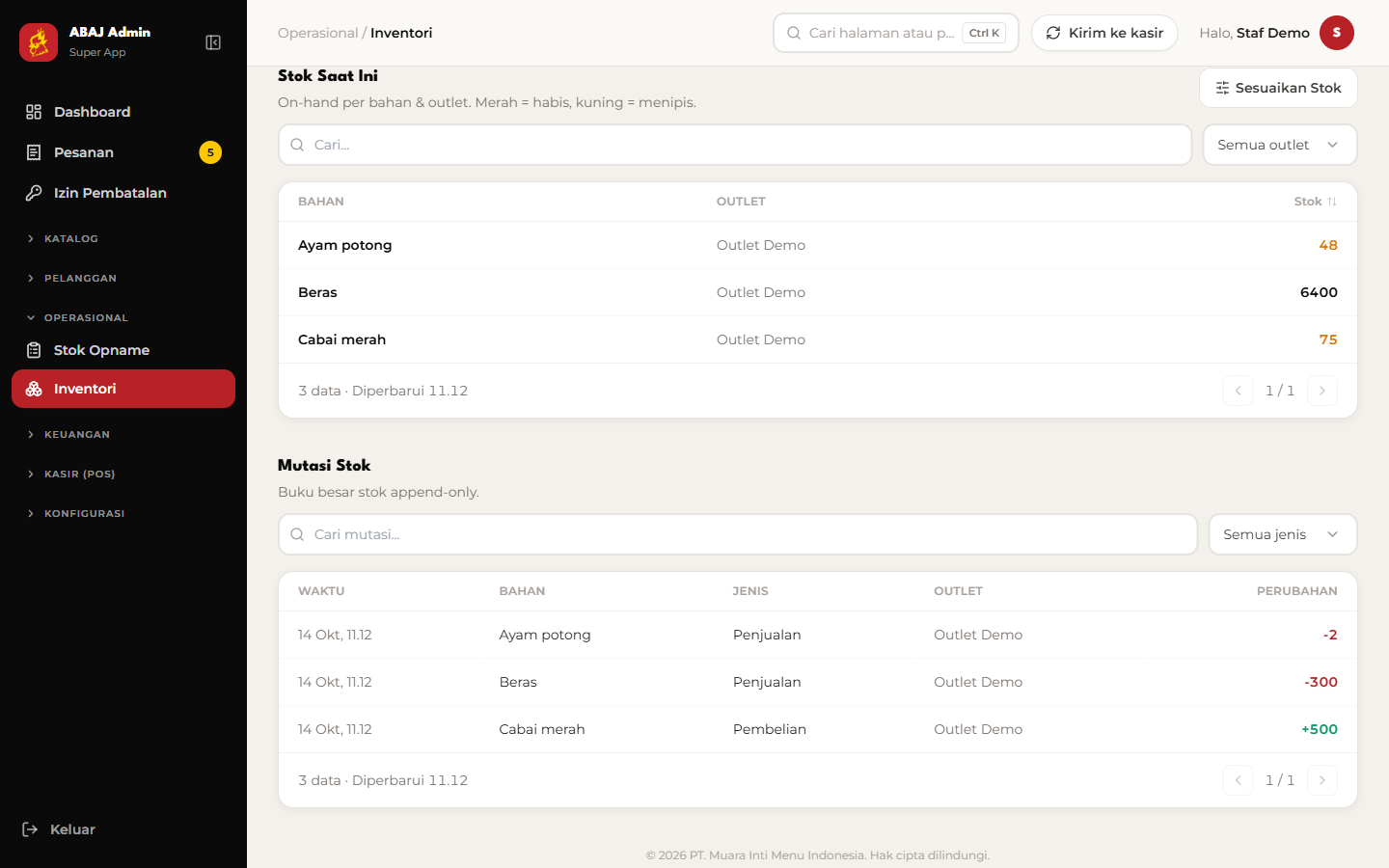The width and height of the screenshot is (1389, 868).
Task: Expand the Keuangan section
Action: click(123, 434)
